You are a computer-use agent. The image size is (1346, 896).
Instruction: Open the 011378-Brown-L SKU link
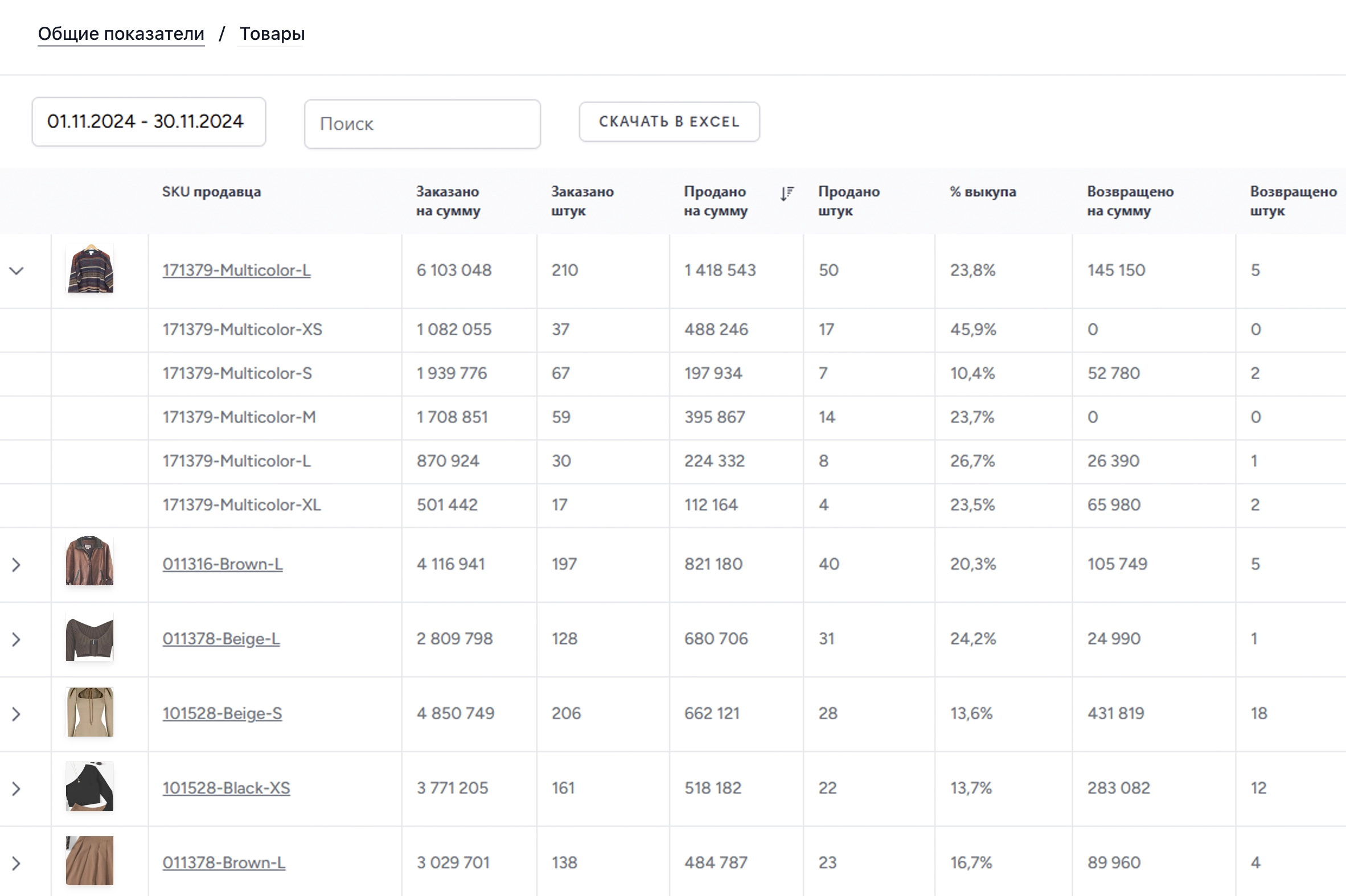(x=224, y=863)
